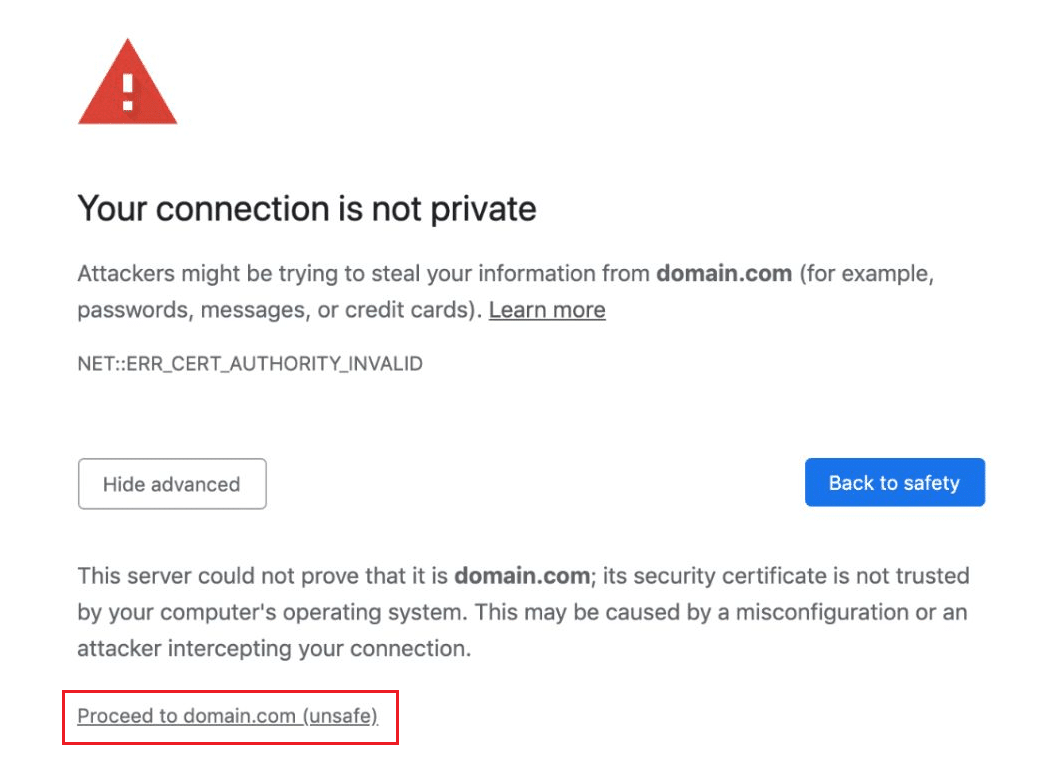Click the "attacker intercepting your connection" line

point(273,648)
